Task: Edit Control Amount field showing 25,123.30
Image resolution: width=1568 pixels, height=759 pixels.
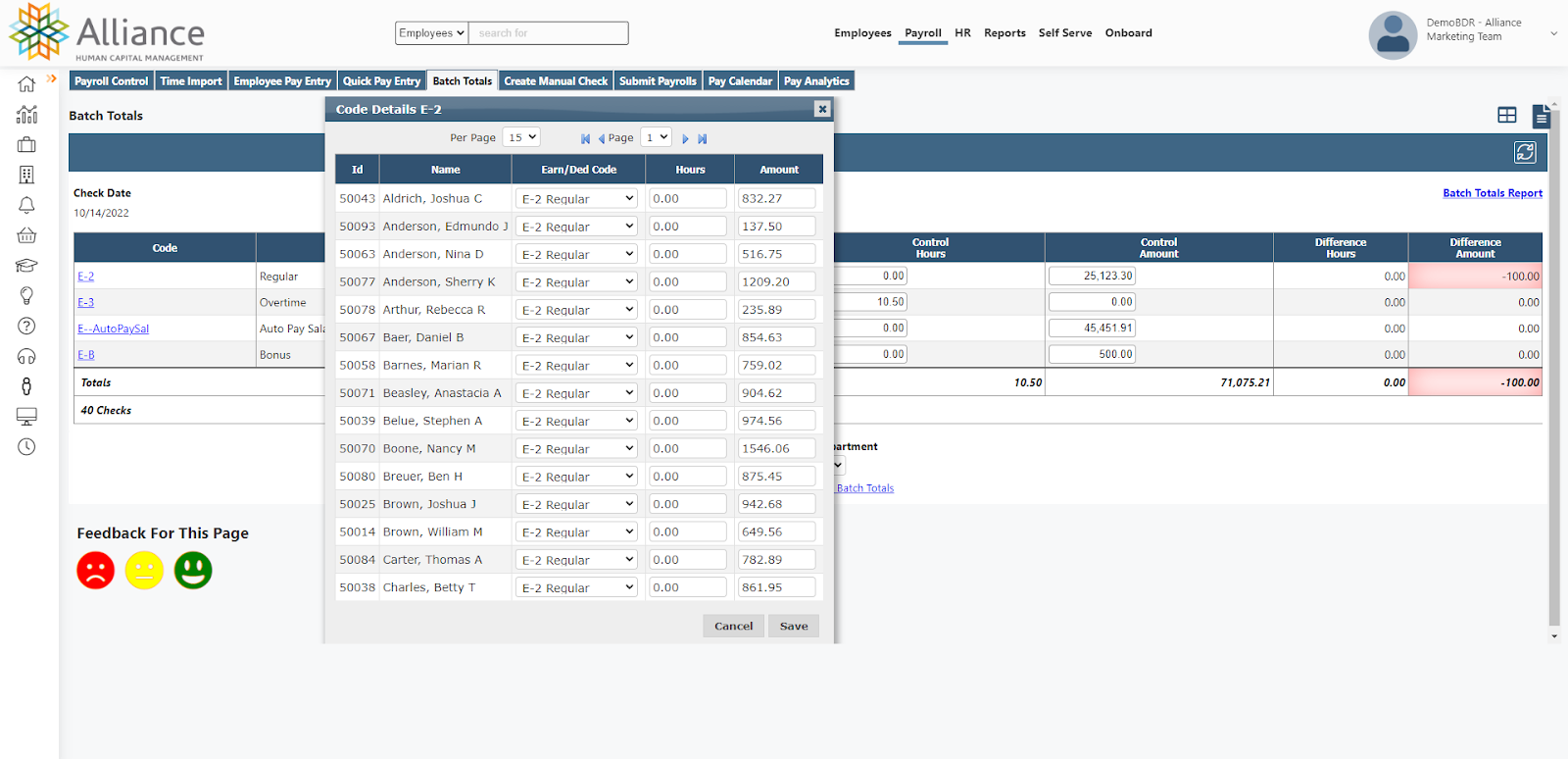Action: tap(1092, 276)
